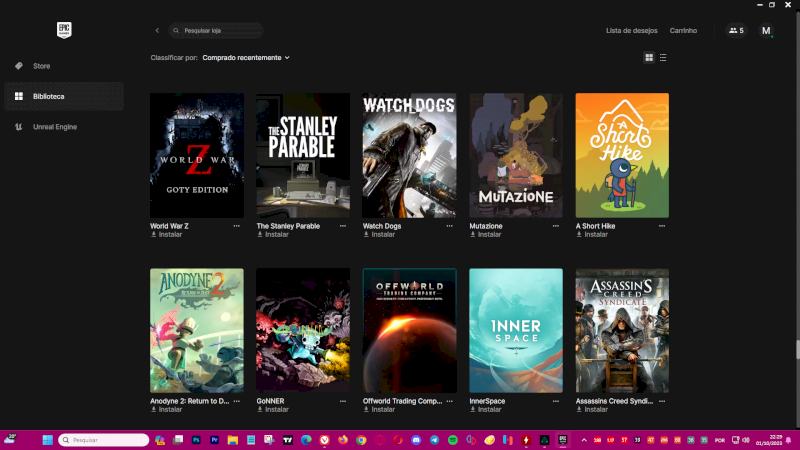Viewport: 800px width, 450px height.
Task: Install GoNNER
Action: pyautogui.click(x=273, y=410)
